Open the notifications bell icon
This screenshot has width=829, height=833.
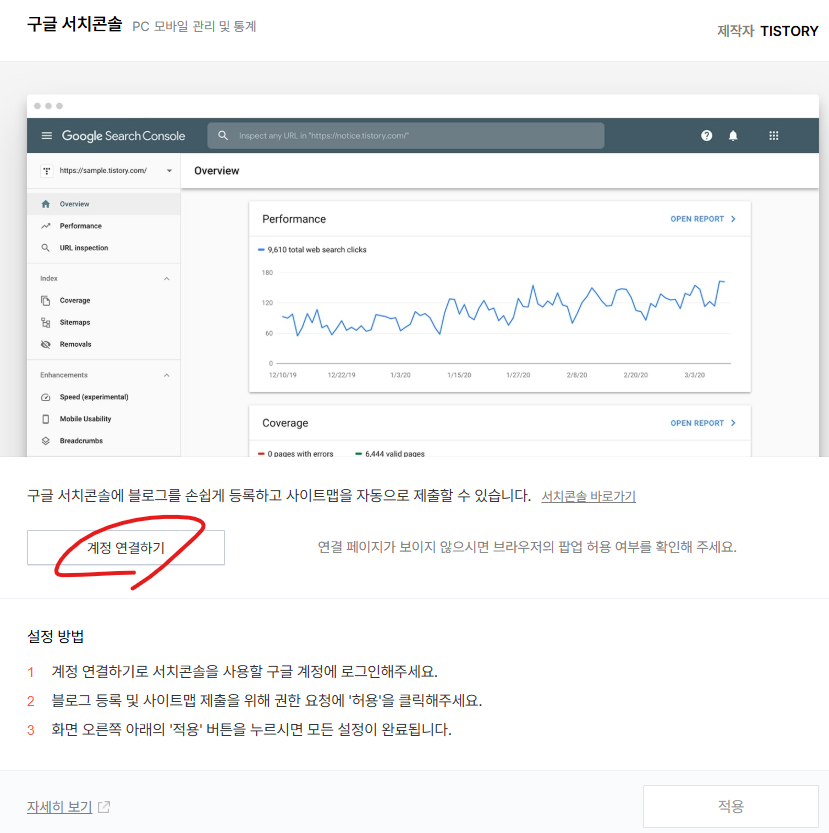tap(733, 135)
